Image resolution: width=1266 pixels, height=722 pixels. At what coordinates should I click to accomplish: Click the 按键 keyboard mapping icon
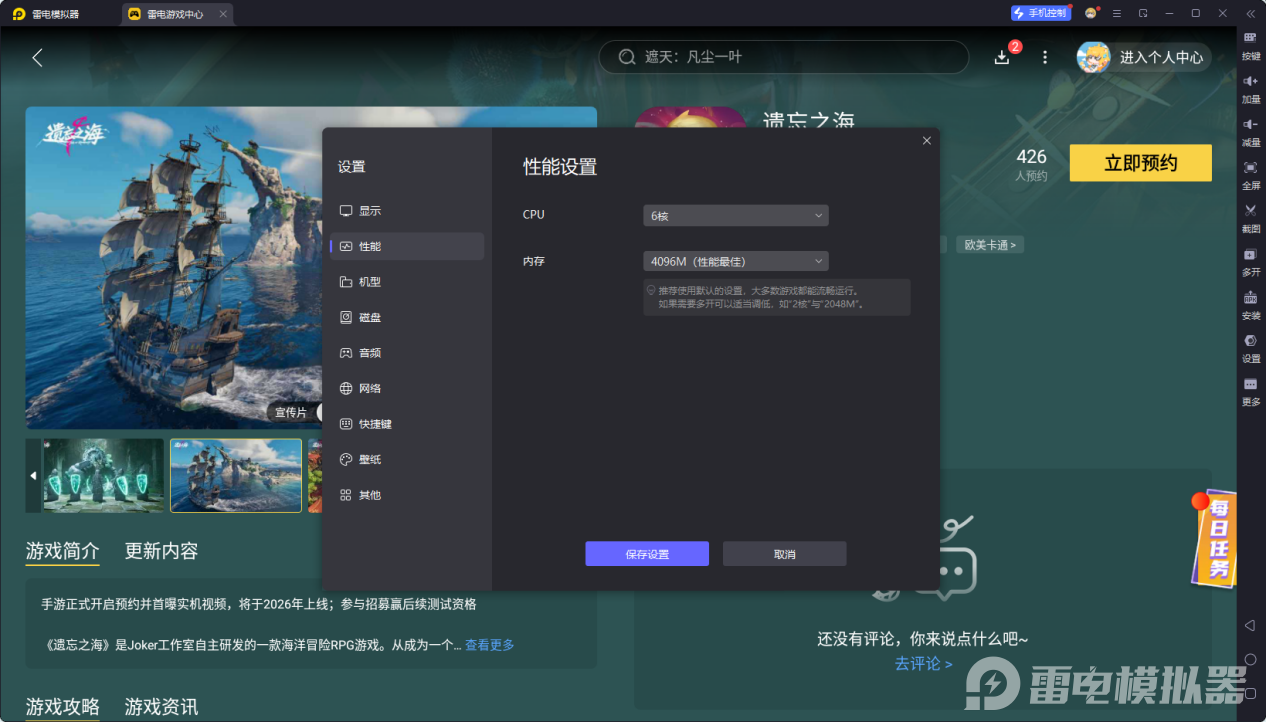pos(1250,38)
